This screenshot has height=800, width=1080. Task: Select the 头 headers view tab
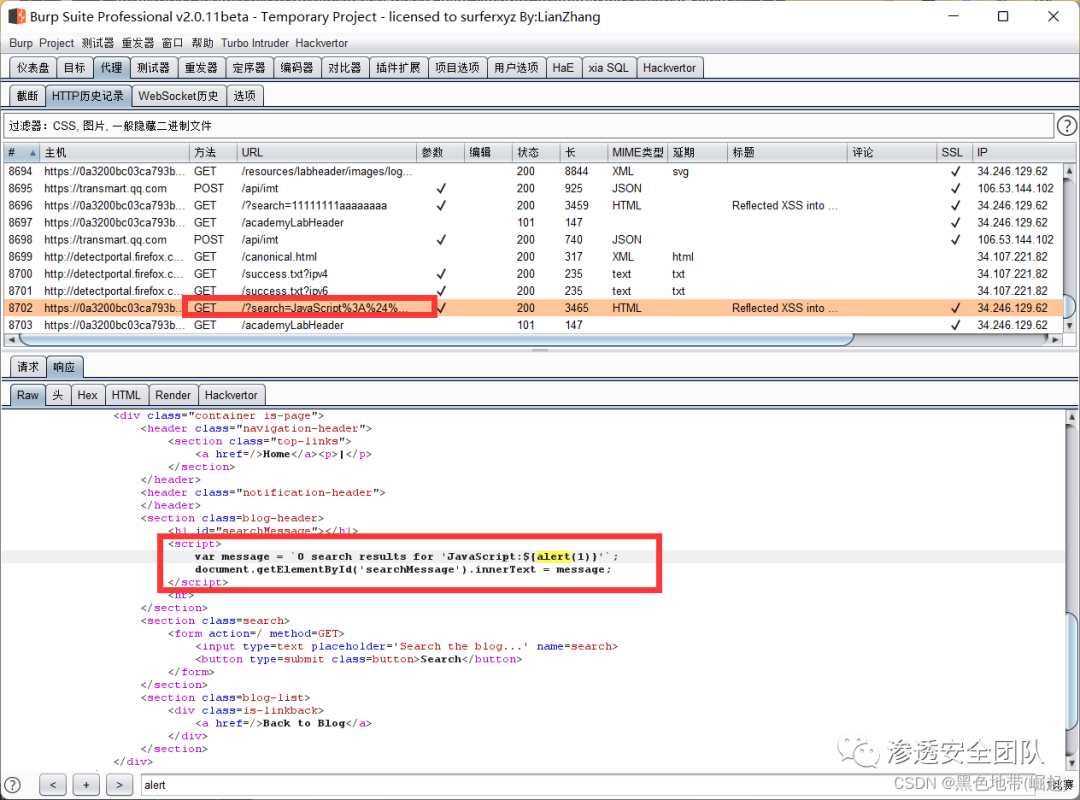58,395
